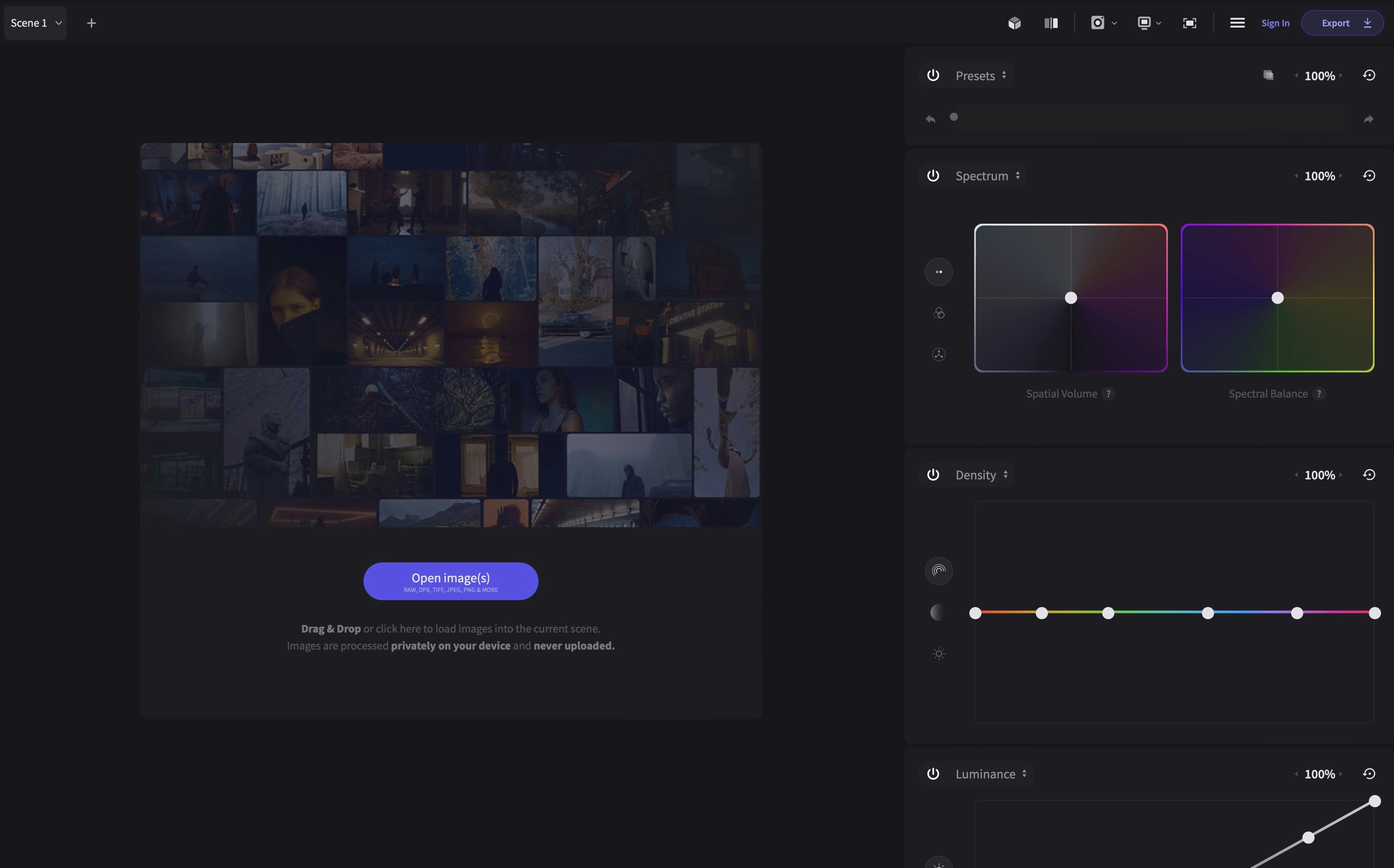The width and height of the screenshot is (1394, 868).
Task: Reset the Luminance panel
Action: point(1369,773)
